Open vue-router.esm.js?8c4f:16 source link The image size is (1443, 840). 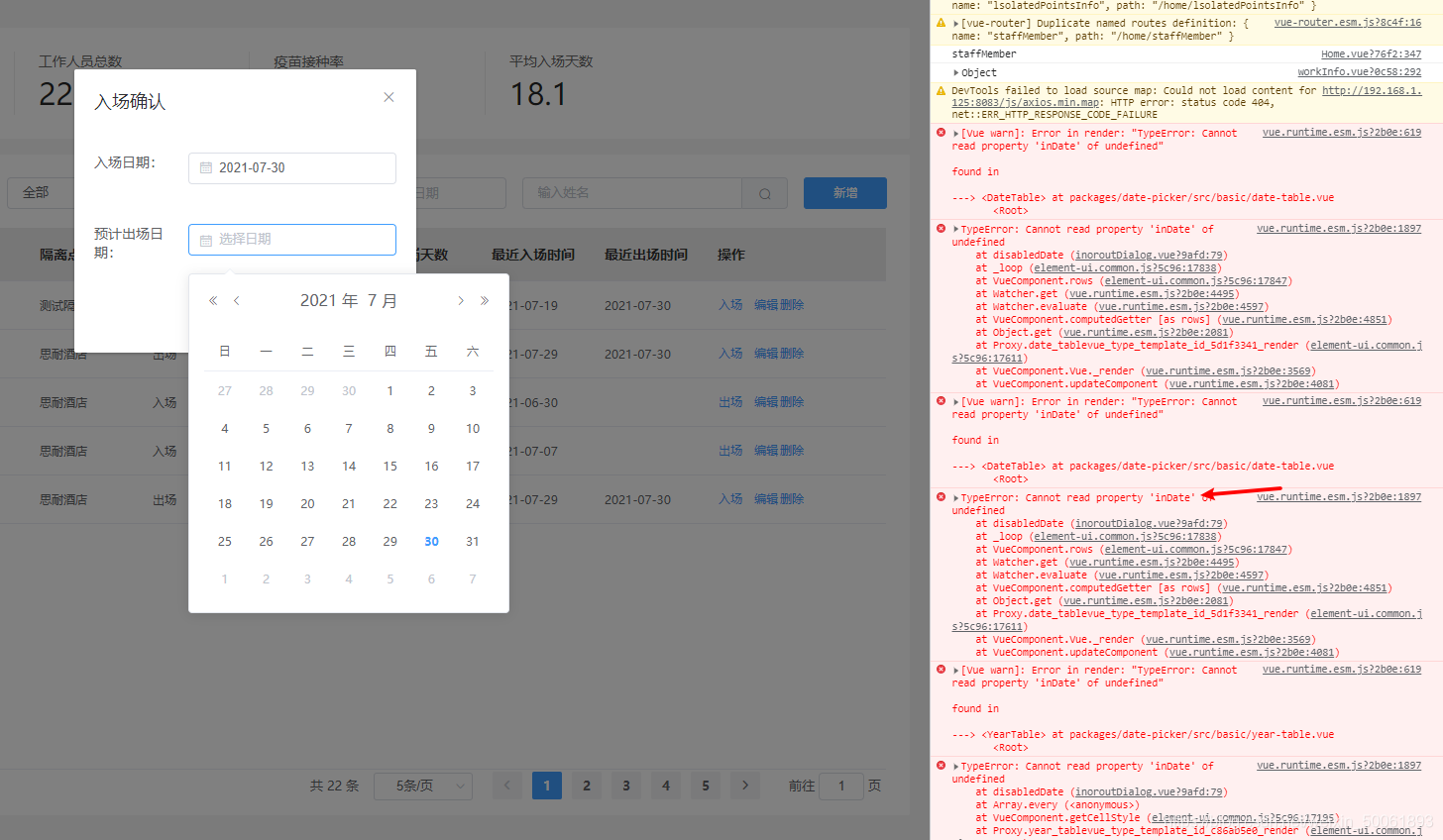pos(1347,23)
